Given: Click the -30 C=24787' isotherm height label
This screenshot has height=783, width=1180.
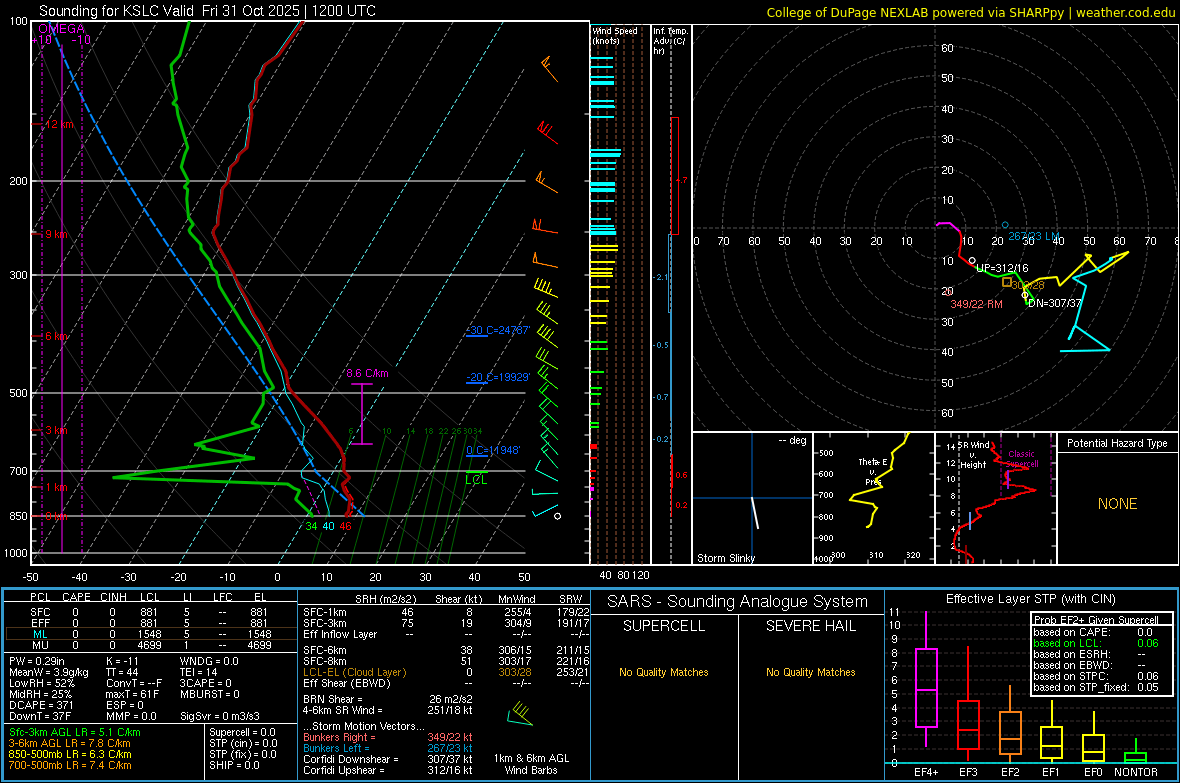Looking at the screenshot, I should point(497,331).
